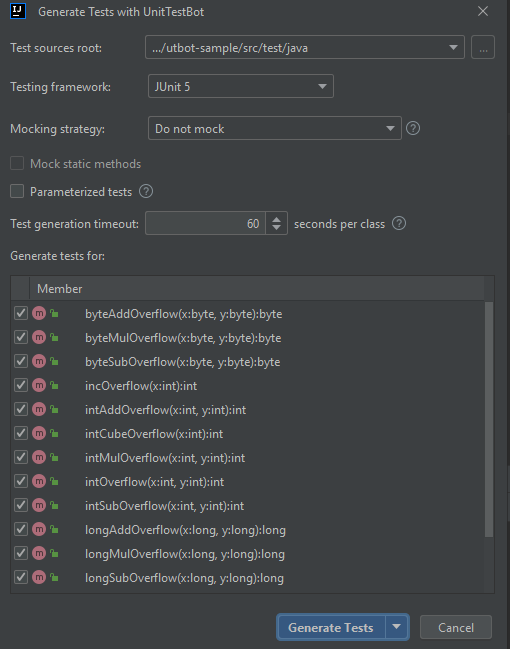
Task: Open help icon next to Parameterized tests
Action: coord(146,191)
